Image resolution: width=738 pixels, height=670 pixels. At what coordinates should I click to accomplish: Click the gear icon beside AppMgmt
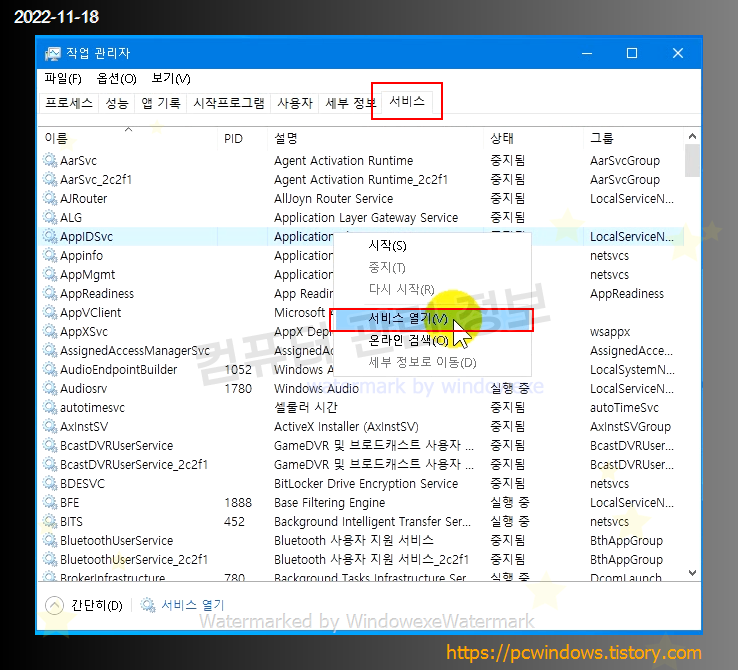pos(50,274)
